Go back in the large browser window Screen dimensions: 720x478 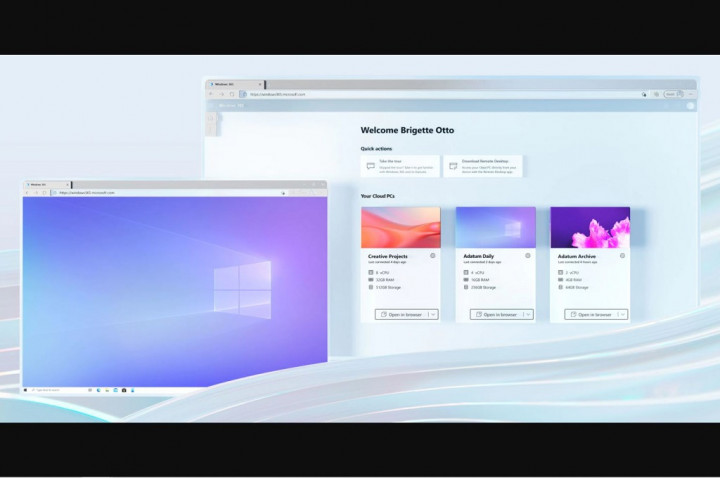211,94
